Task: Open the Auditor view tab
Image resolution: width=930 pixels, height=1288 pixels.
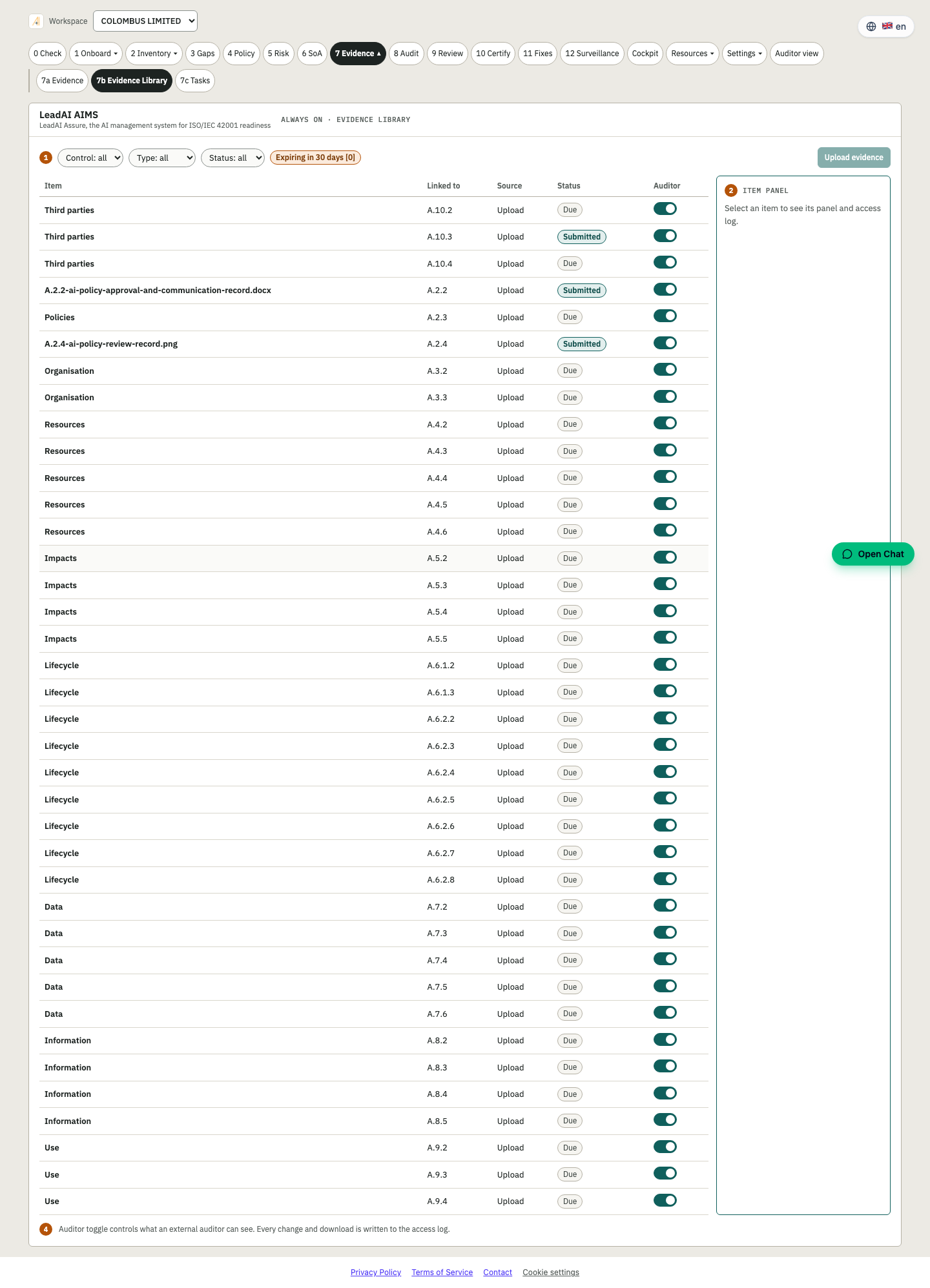Action: point(797,54)
